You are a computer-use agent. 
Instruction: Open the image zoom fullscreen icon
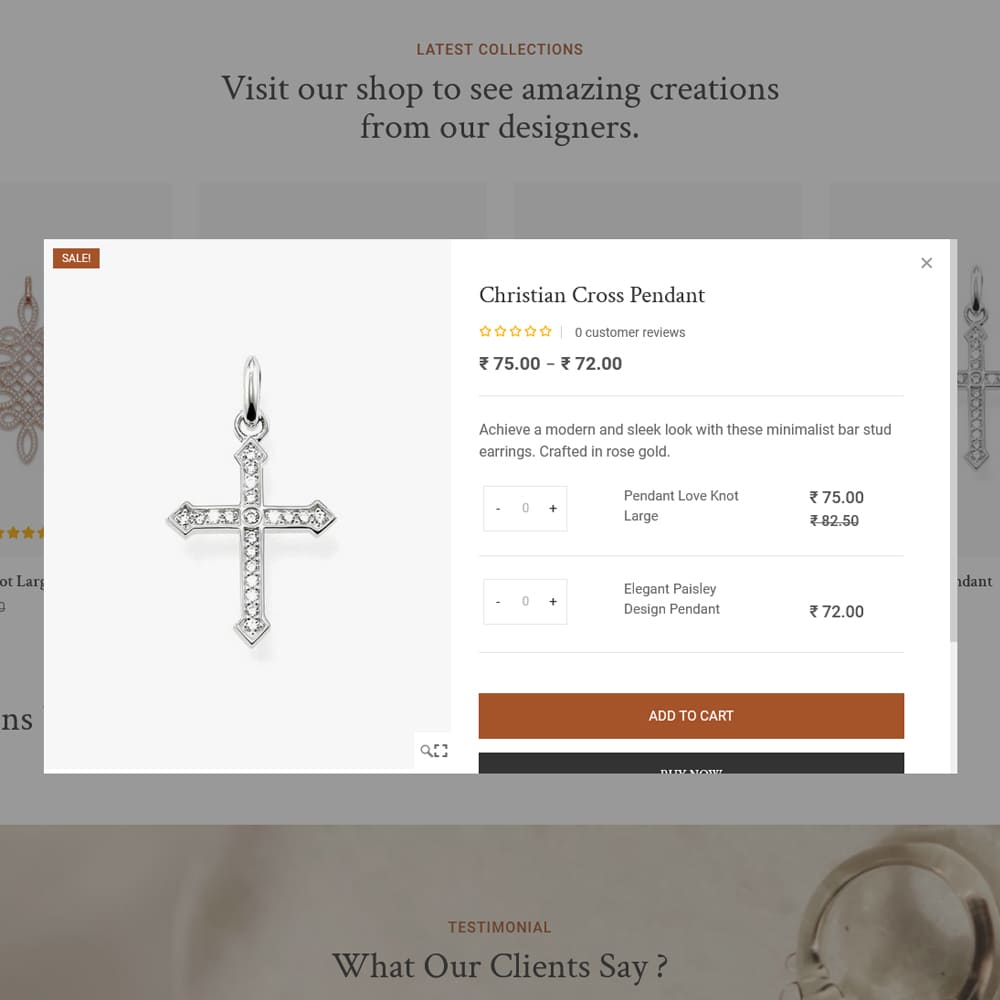434,750
